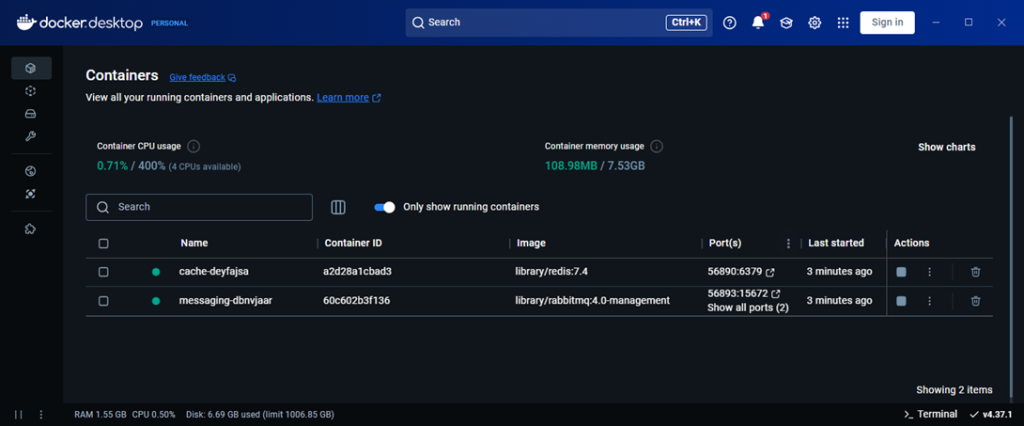Open the Extensions puzzle icon in sidebar
This screenshot has width=1024, height=426.
pos(31,229)
